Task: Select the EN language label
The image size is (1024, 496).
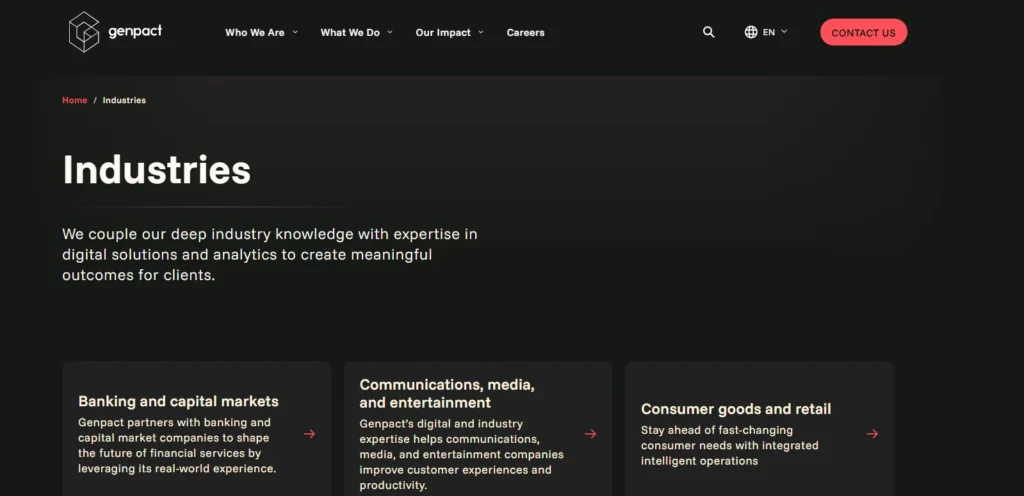Action: click(x=769, y=32)
